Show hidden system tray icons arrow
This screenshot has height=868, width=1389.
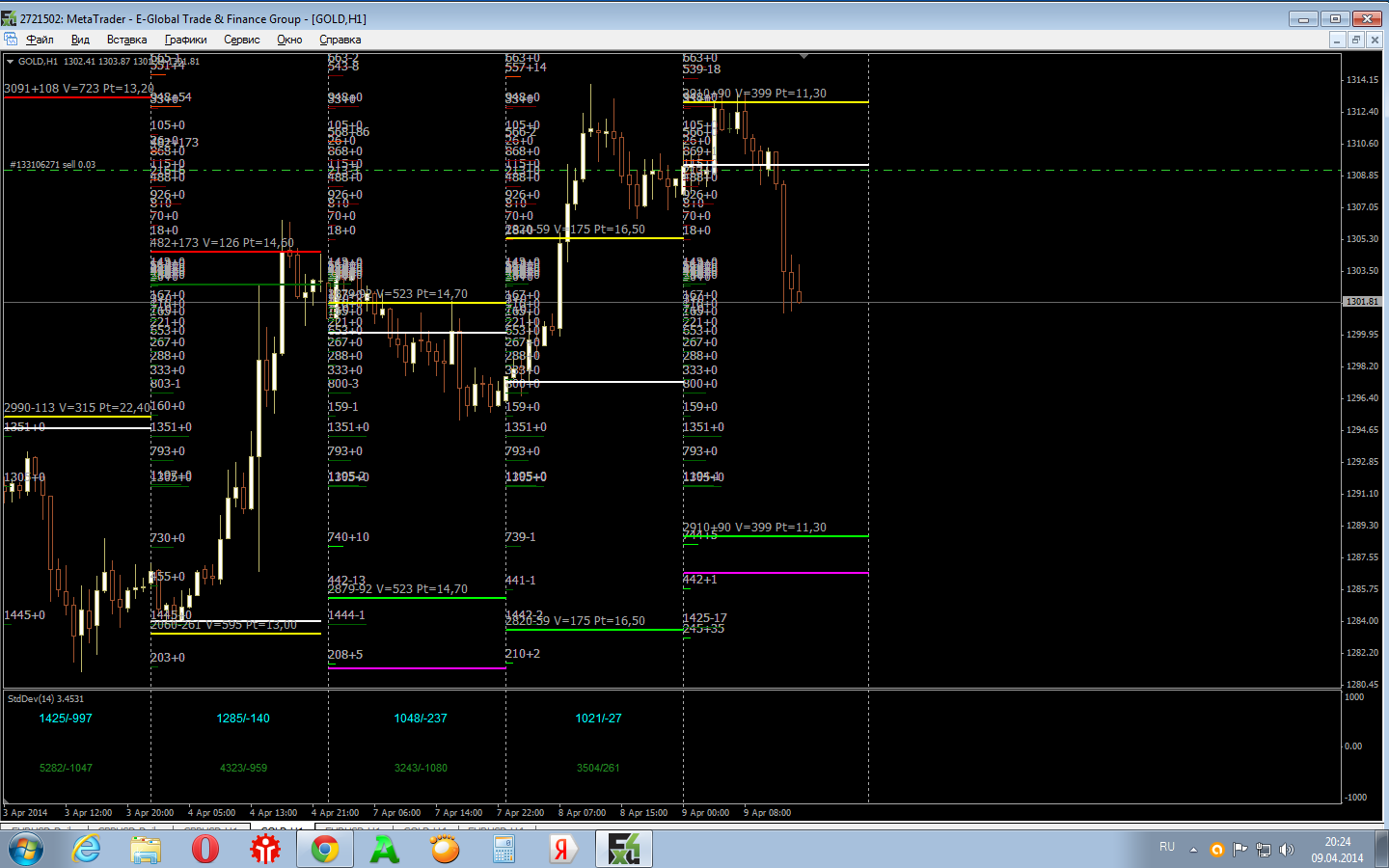click(x=1193, y=850)
